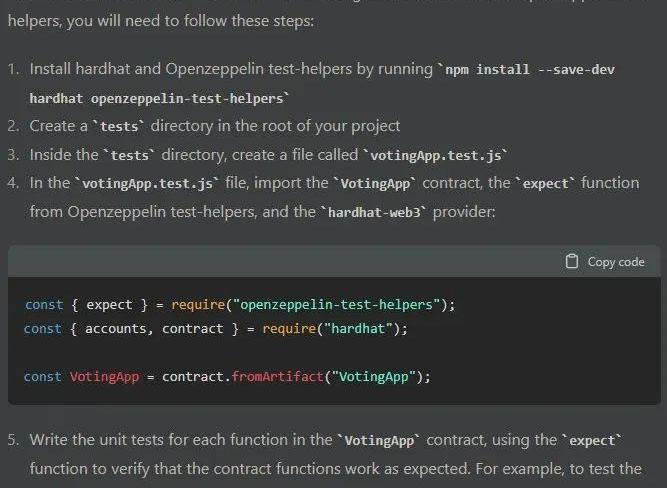Click the 'hardhat-web3' inline code
The height and width of the screenshot is (488, 667).
click(374, 212)
